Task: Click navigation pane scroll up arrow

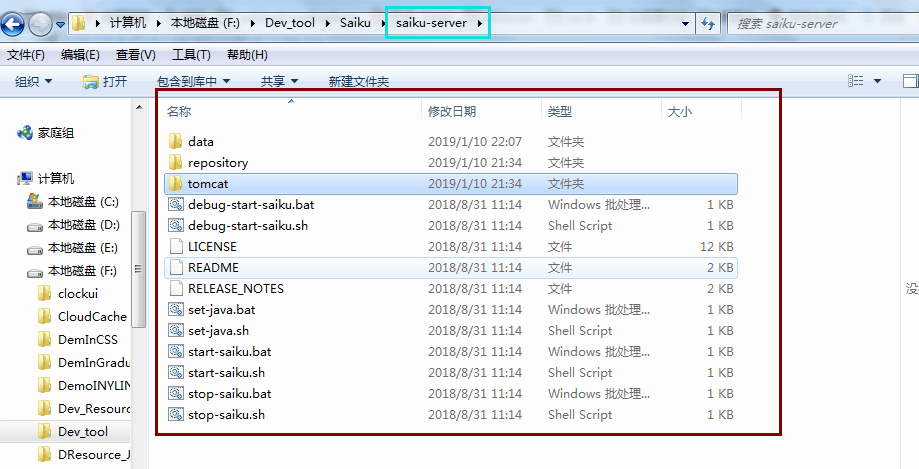Action: coord(139,107)
